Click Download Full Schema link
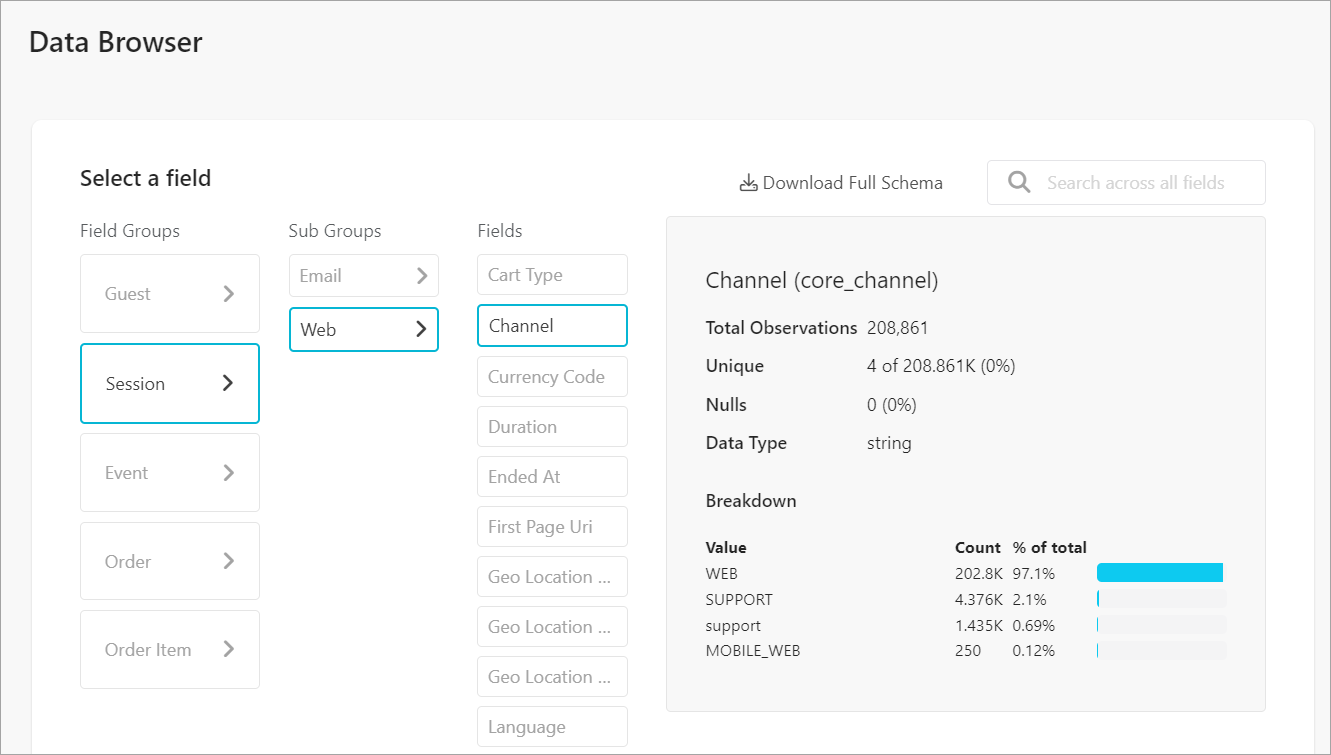1331x755 pixels. coord(841,183)
